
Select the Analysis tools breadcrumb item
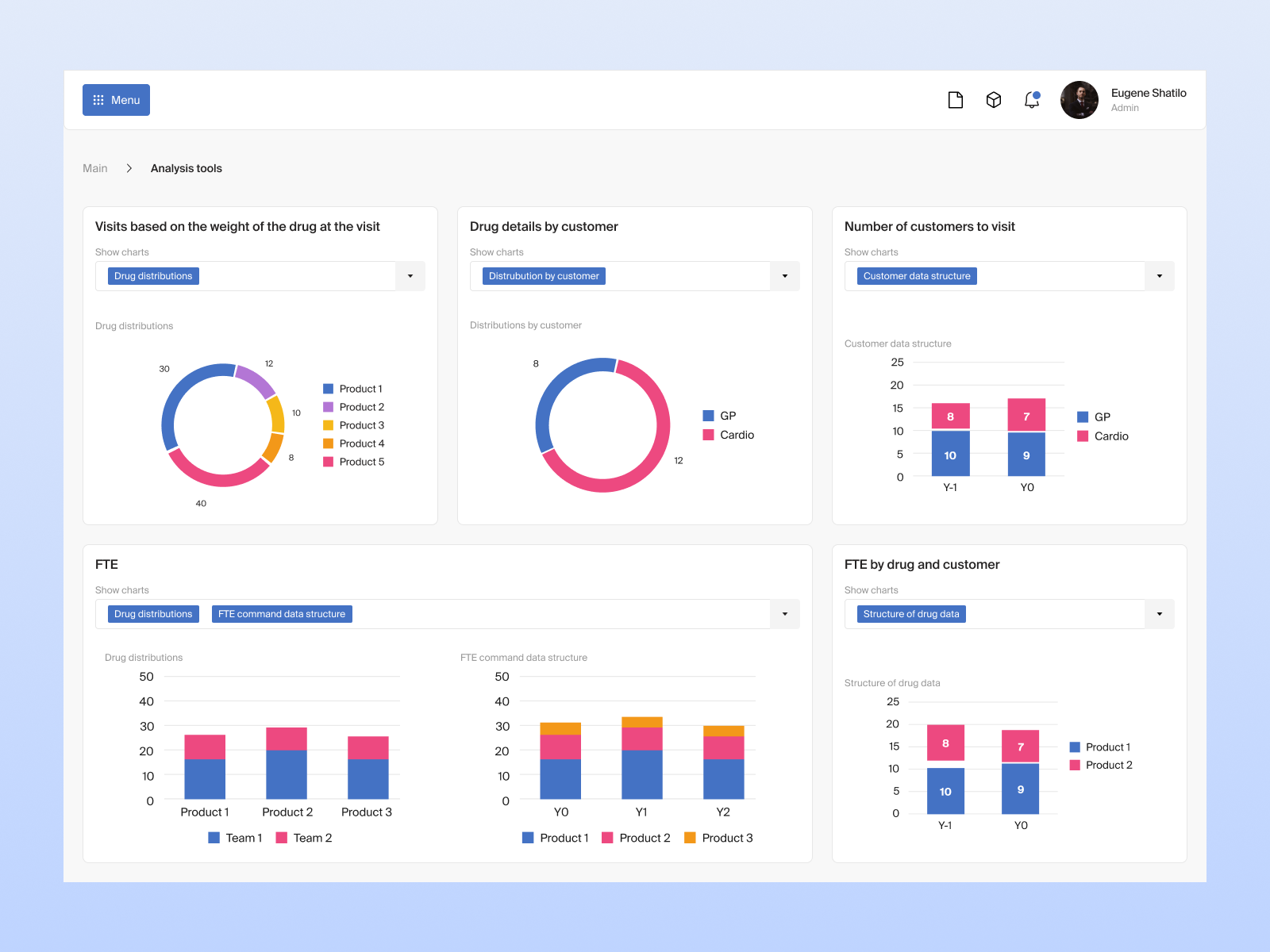click(x=187, y=168)
